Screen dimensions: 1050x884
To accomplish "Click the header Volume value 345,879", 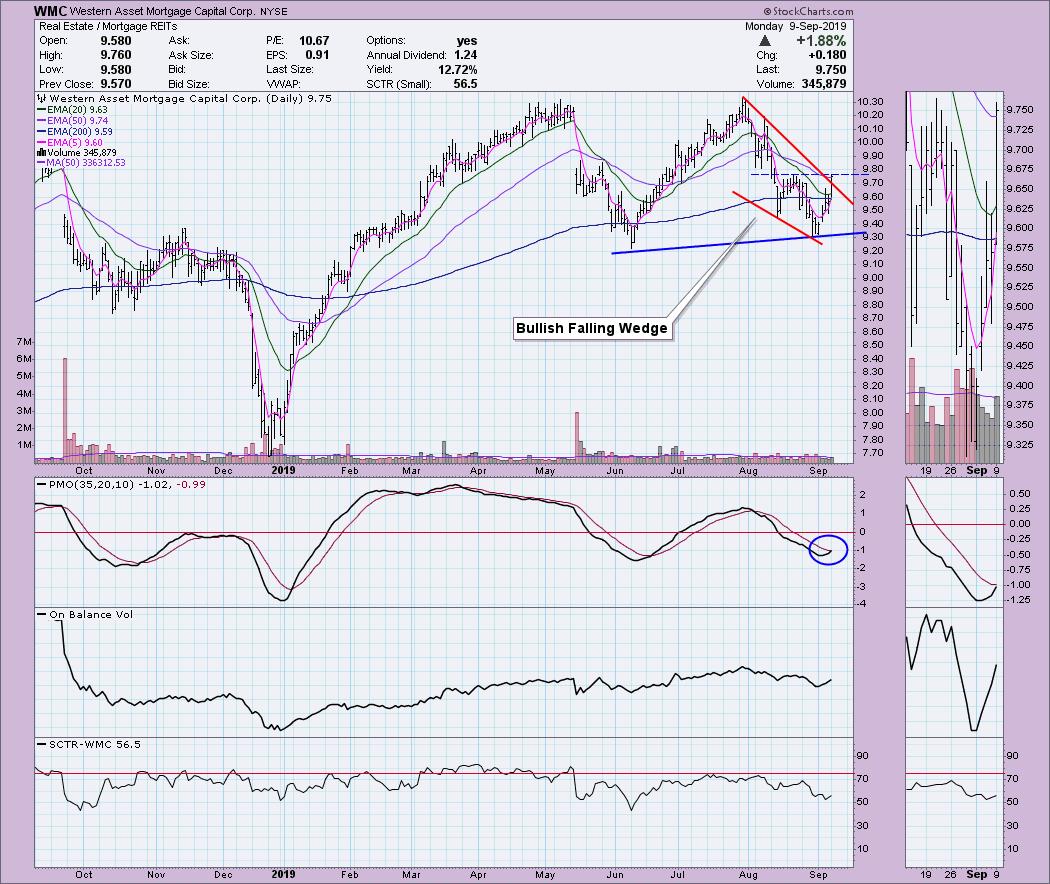I will point(824,84).
